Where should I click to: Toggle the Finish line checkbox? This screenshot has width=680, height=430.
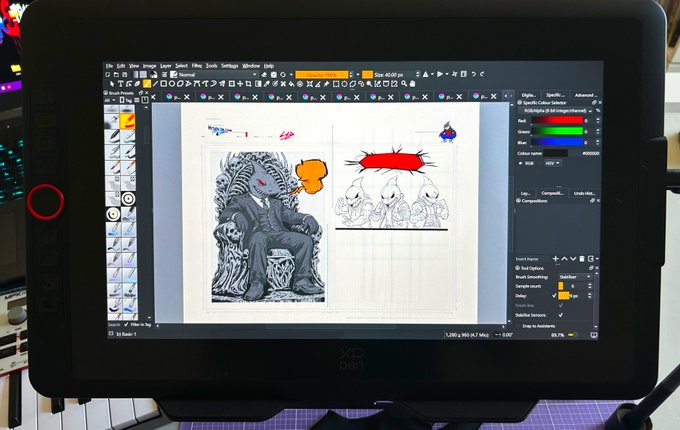pos(561,306)
